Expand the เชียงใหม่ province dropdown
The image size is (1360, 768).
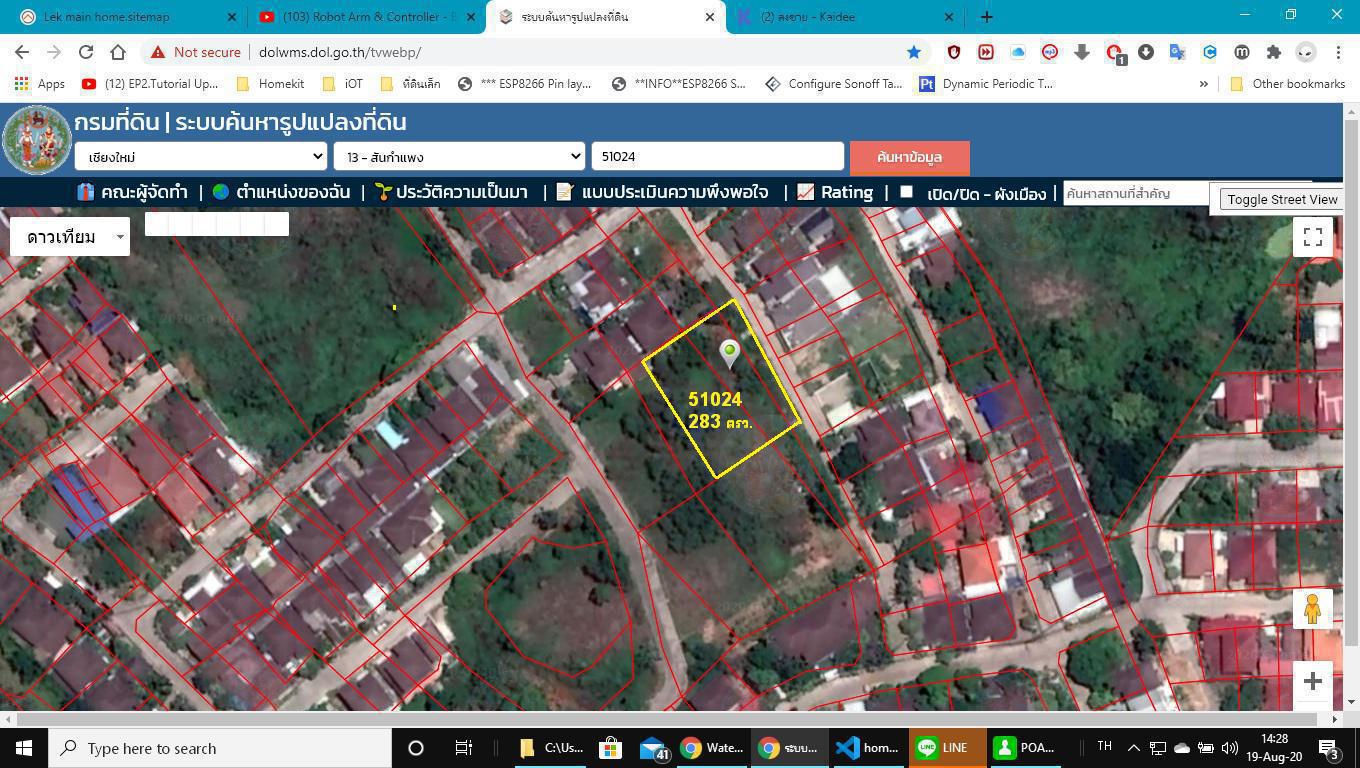(x=200, y=157)
